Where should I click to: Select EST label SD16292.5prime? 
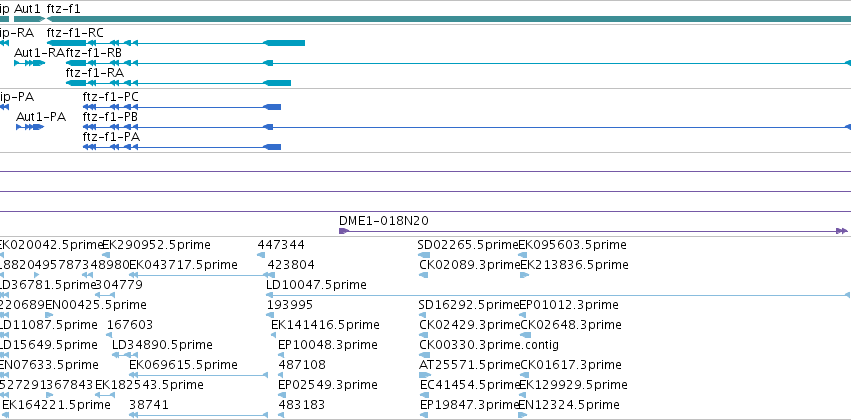click(x=469, y=306)
